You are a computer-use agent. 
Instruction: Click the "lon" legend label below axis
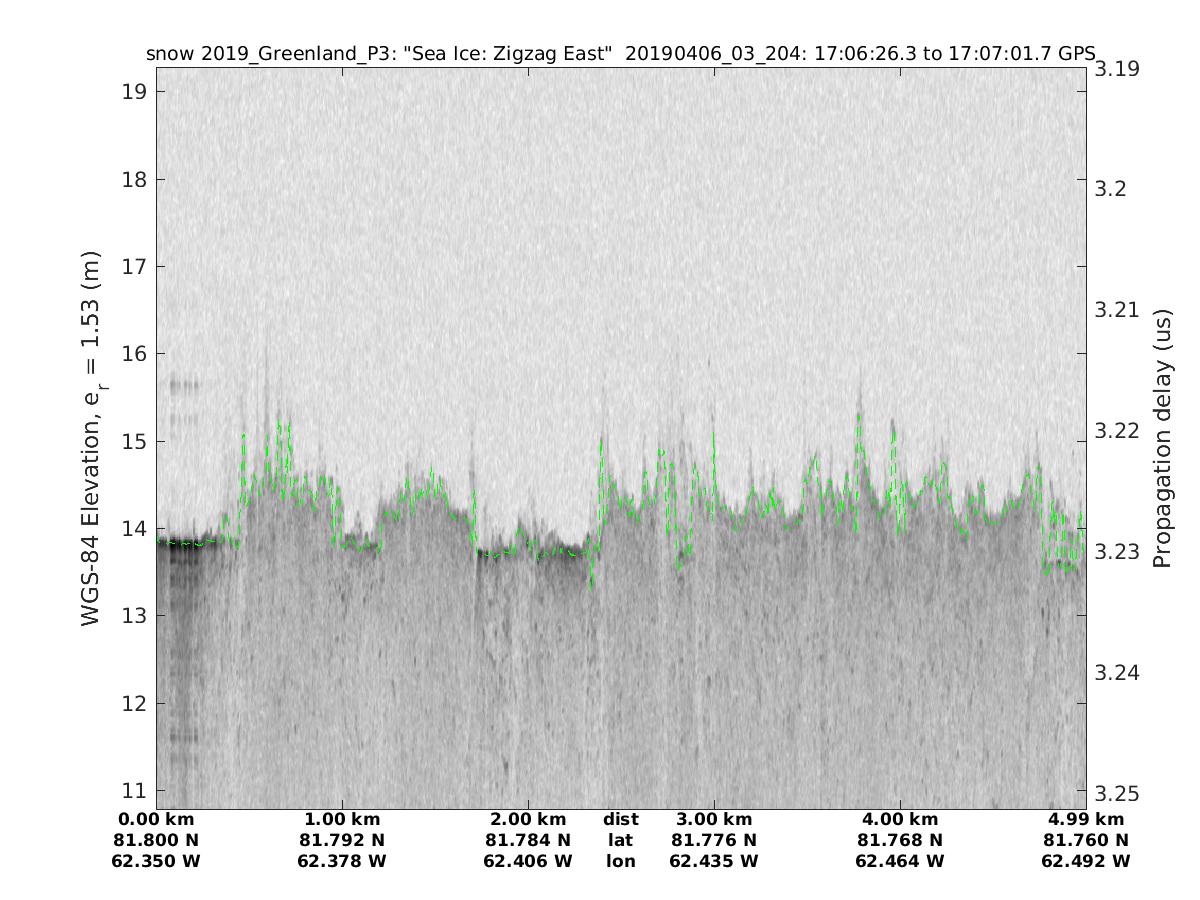coord(621,861)
